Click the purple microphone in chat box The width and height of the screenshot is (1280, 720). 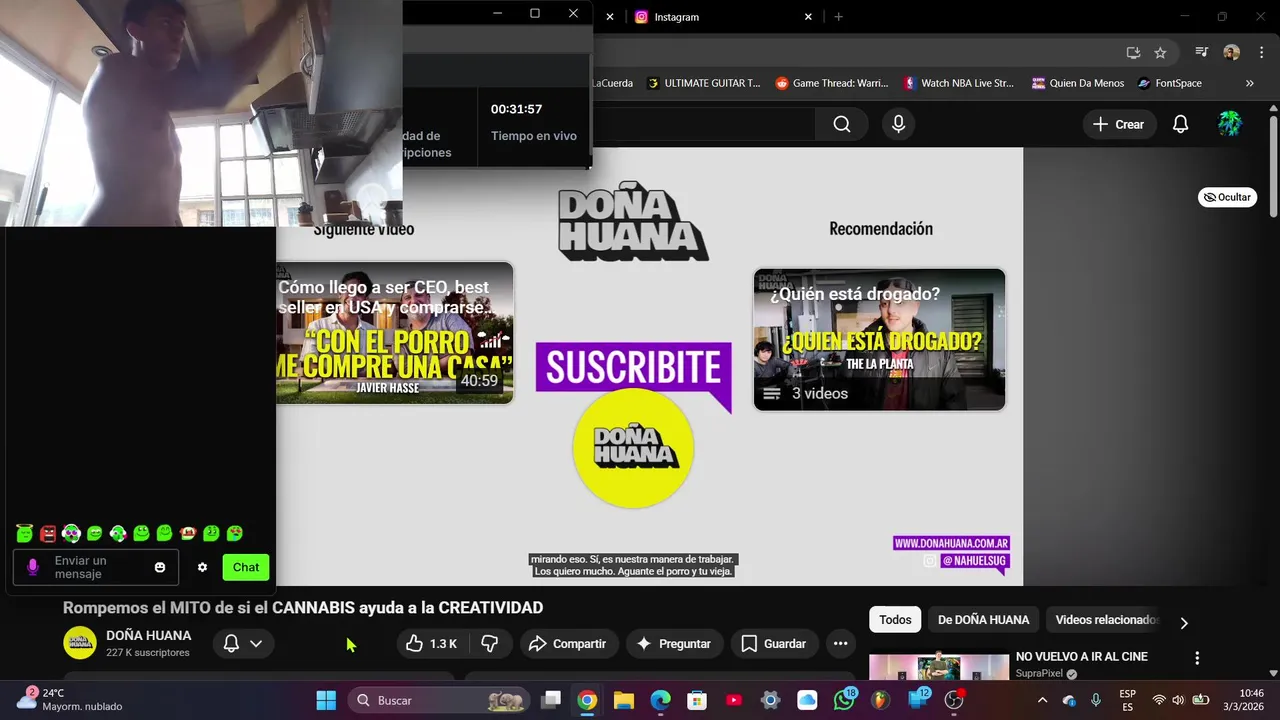point(32,567)
